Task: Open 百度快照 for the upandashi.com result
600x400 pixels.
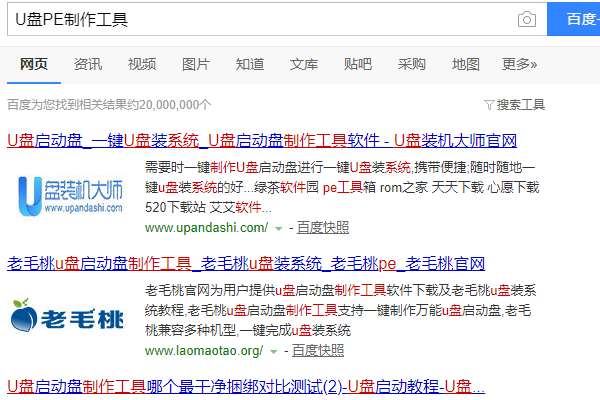Action: (x=323, y=228)
